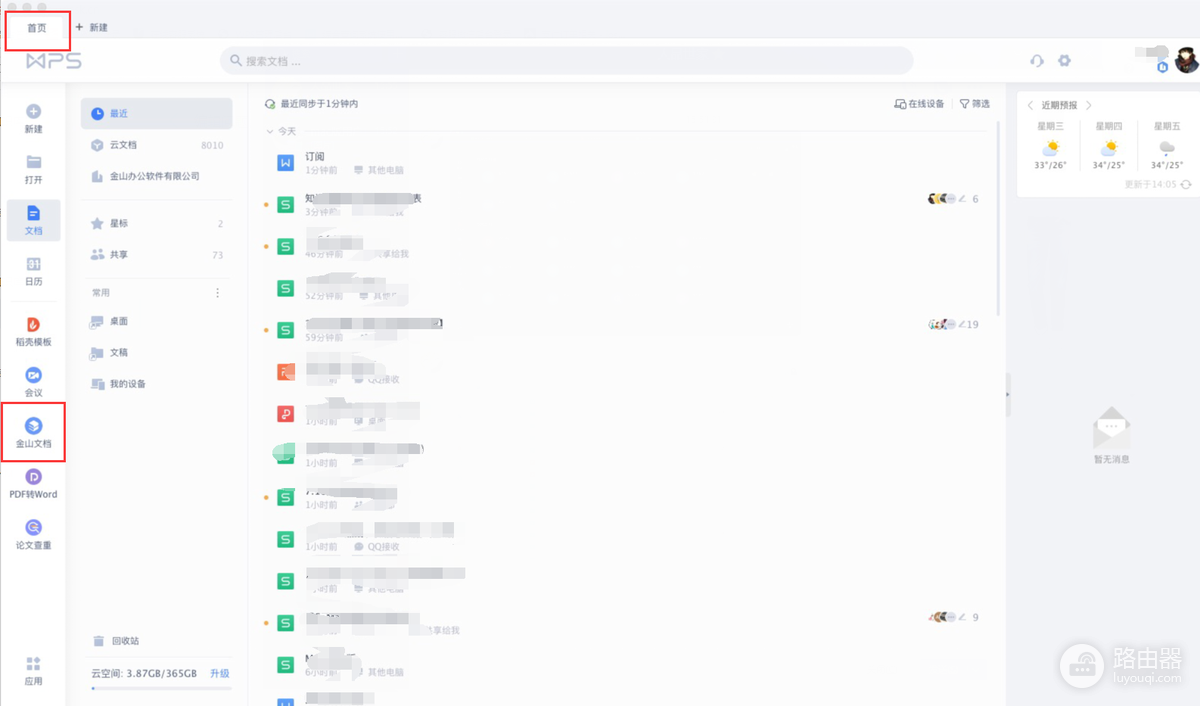Click the 新建 tab button
Viewport: 1200px width, 706px height.
coord(91,27)
